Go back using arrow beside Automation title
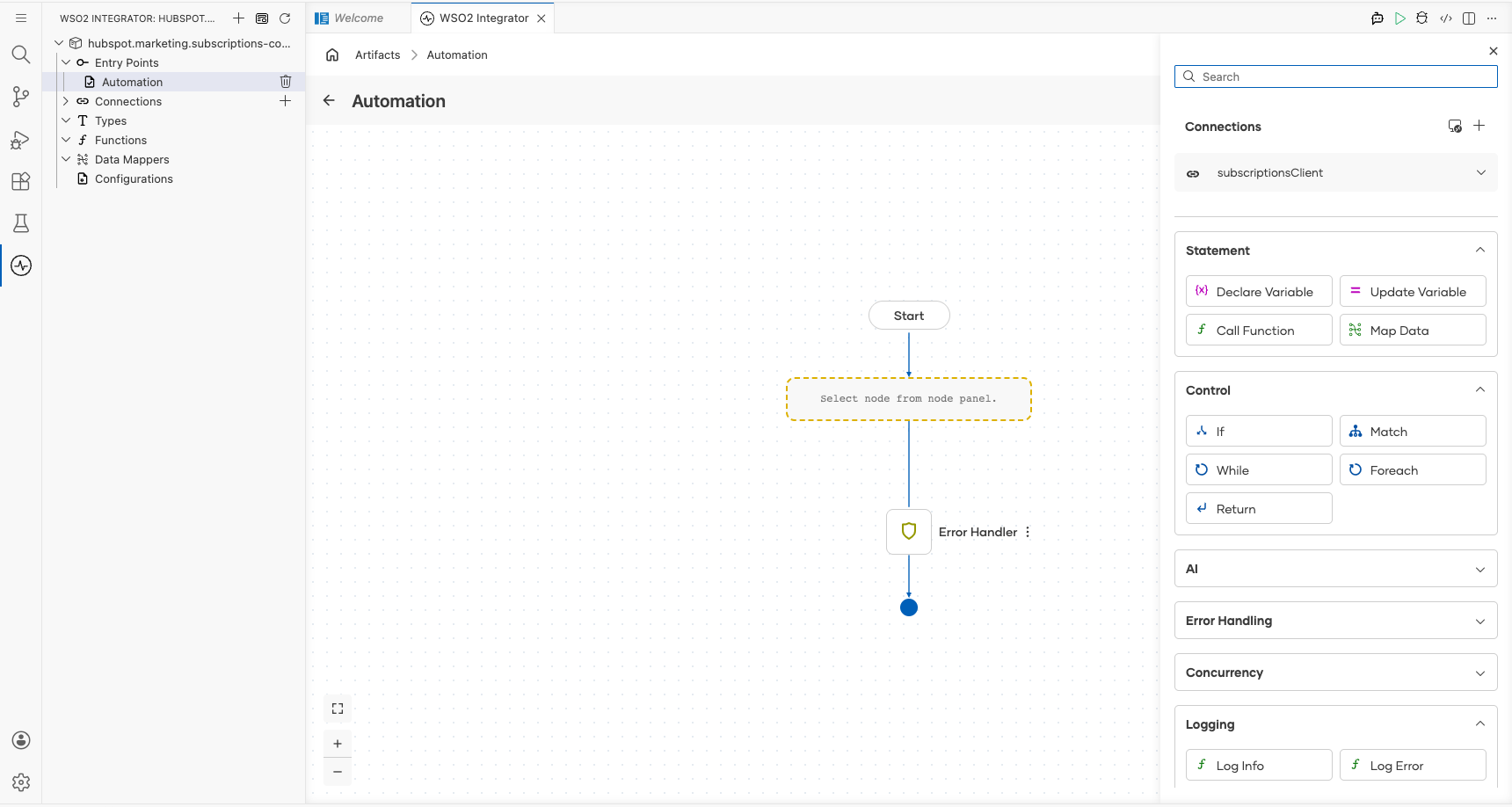 (x=329, y=100)
